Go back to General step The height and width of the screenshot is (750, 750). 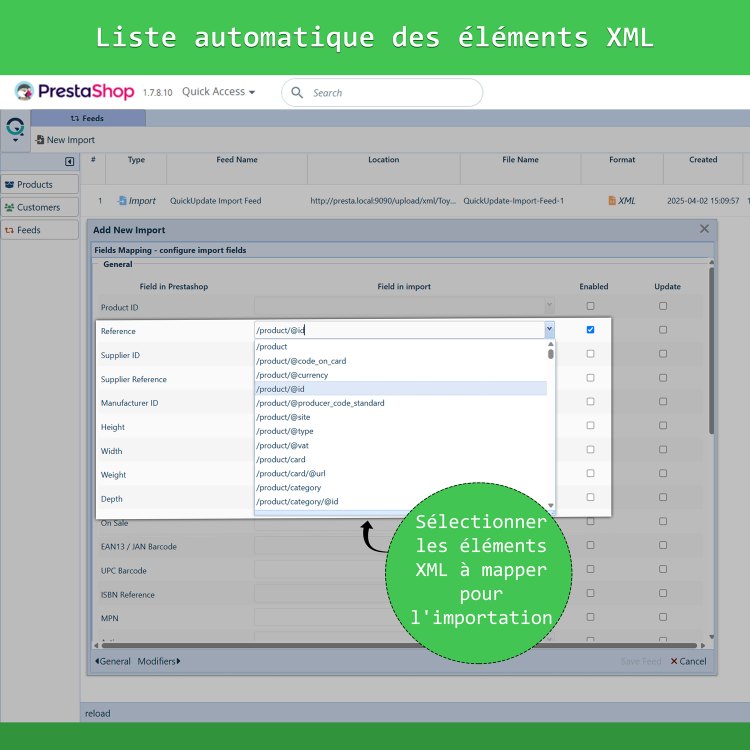tap(113, 661)
